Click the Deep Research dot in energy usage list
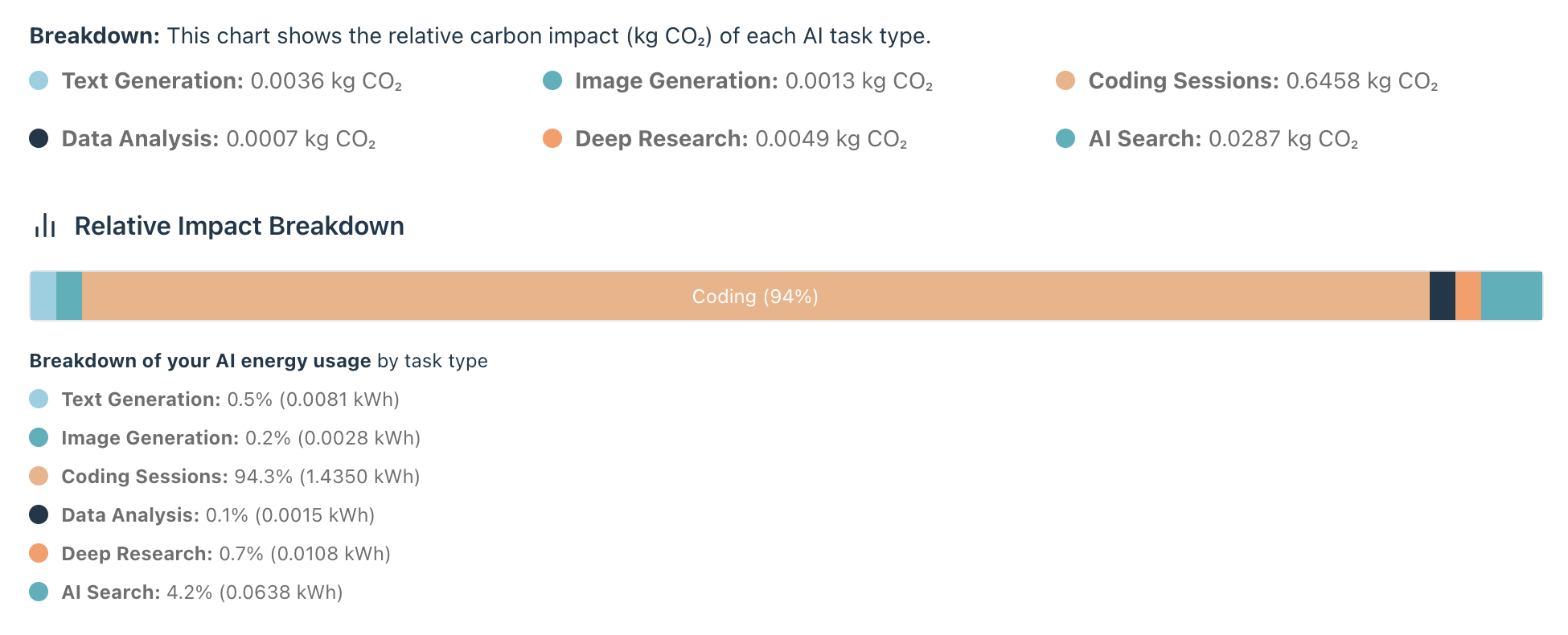This screenshot has height=635, width=1568. pyautogui.click(x=39, y=553)
